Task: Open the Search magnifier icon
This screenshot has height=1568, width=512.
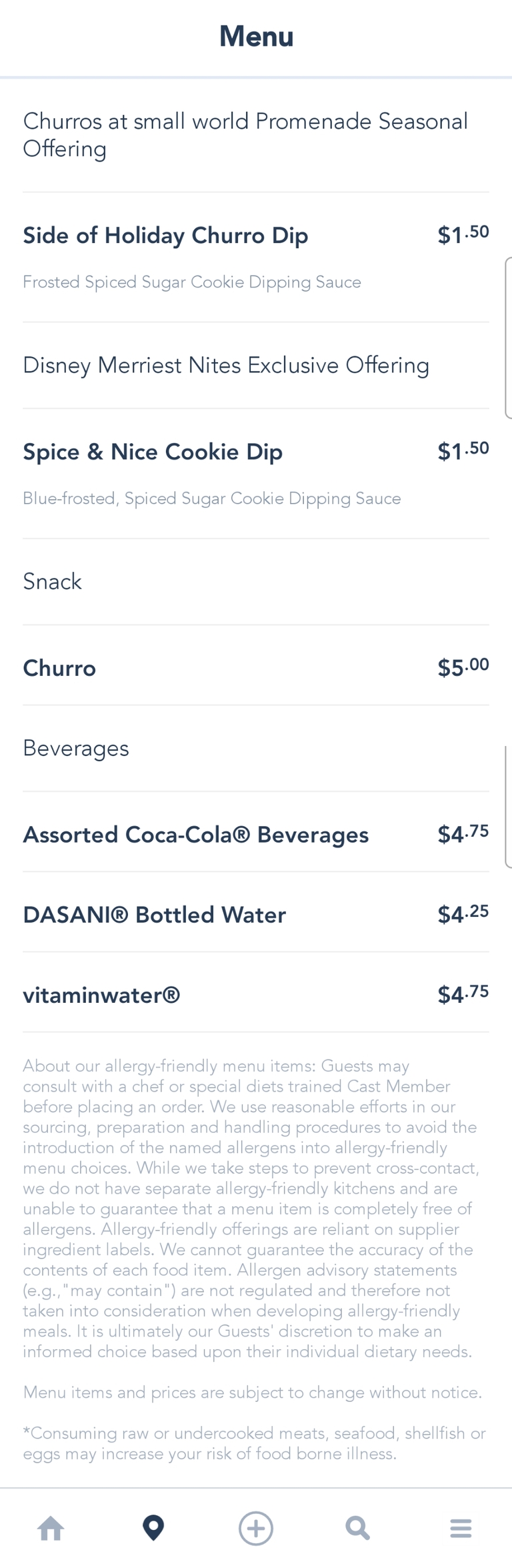Action: pos(357,1527)
